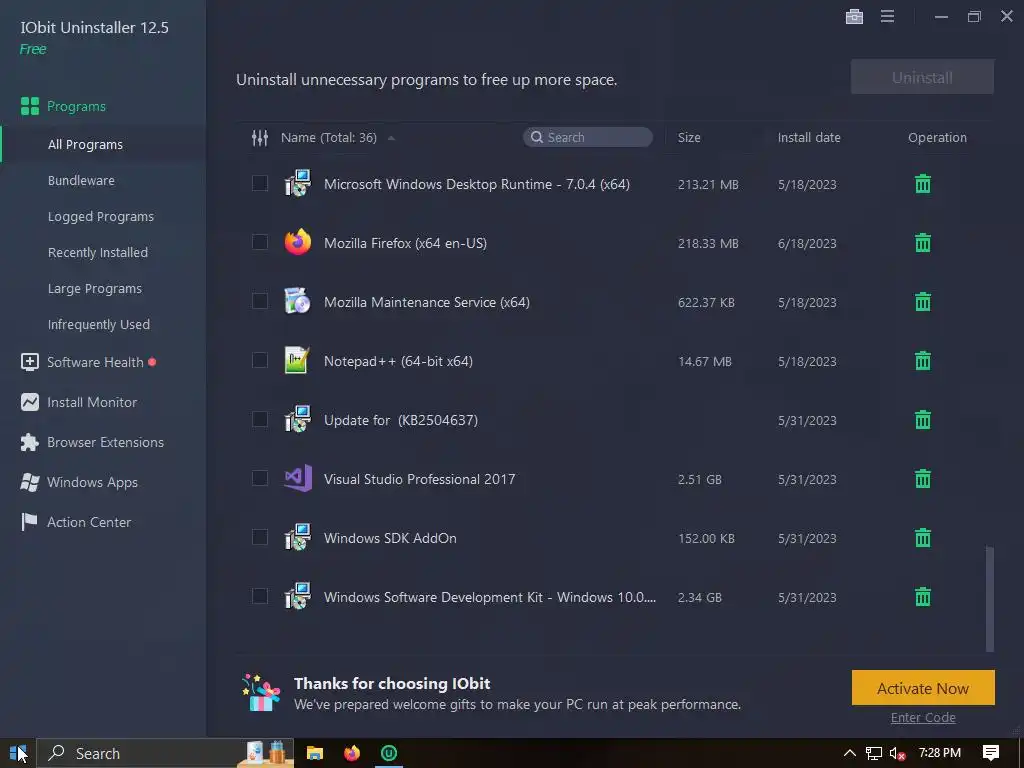The width and height of the screenshot is (1024, 768).
Task: Click the Browser Extensions puzzle icon
Action: [x=29, y=442]
